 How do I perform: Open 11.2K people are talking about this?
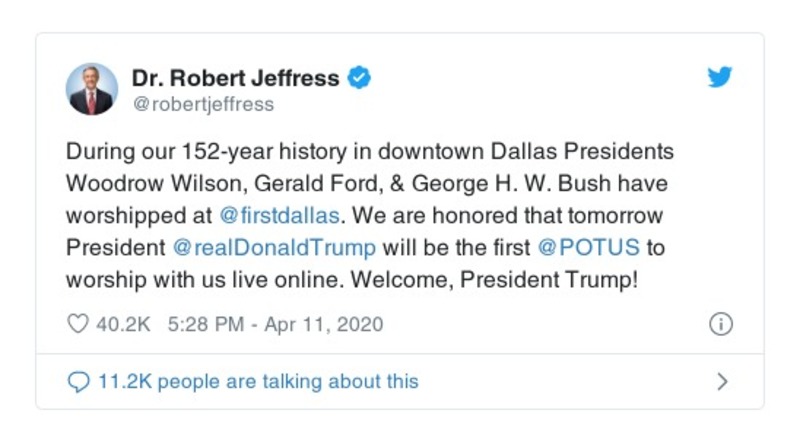(258, 381)
